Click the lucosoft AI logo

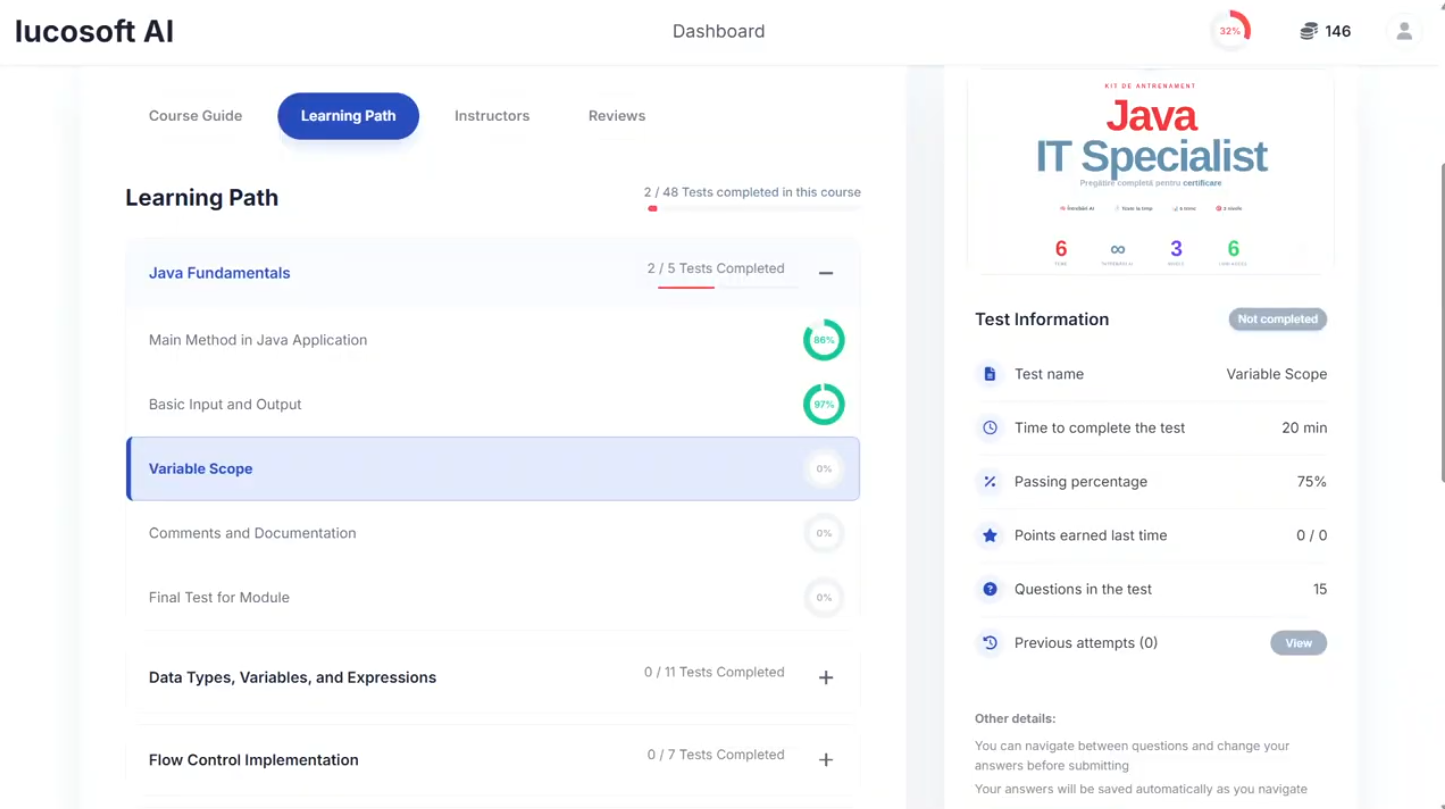pos(93,31)
